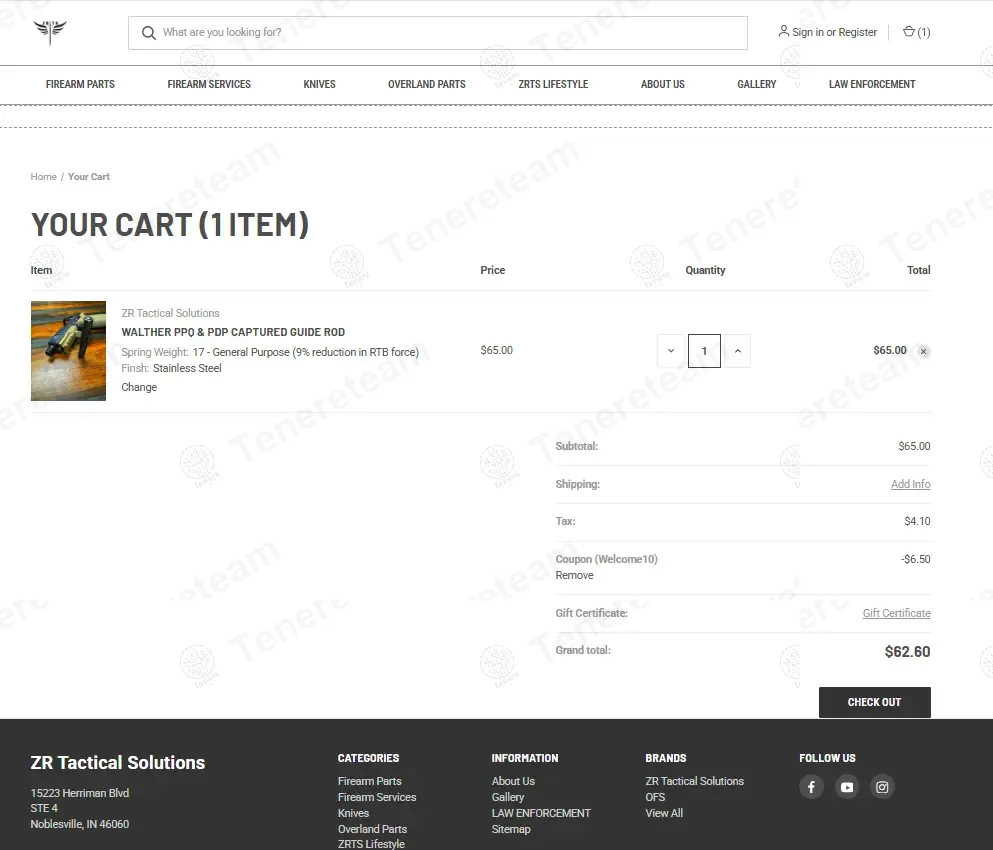This screenshot has width=993, height=850.
Task: Click the ZR Tactical winged logo
Action: tap(49, 32)
